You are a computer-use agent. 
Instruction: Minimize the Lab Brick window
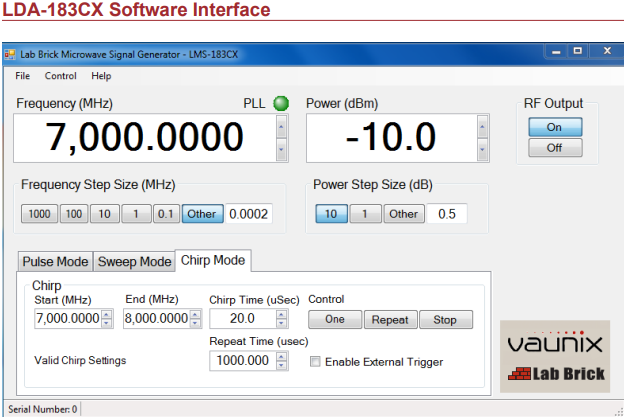coord(556,52)
